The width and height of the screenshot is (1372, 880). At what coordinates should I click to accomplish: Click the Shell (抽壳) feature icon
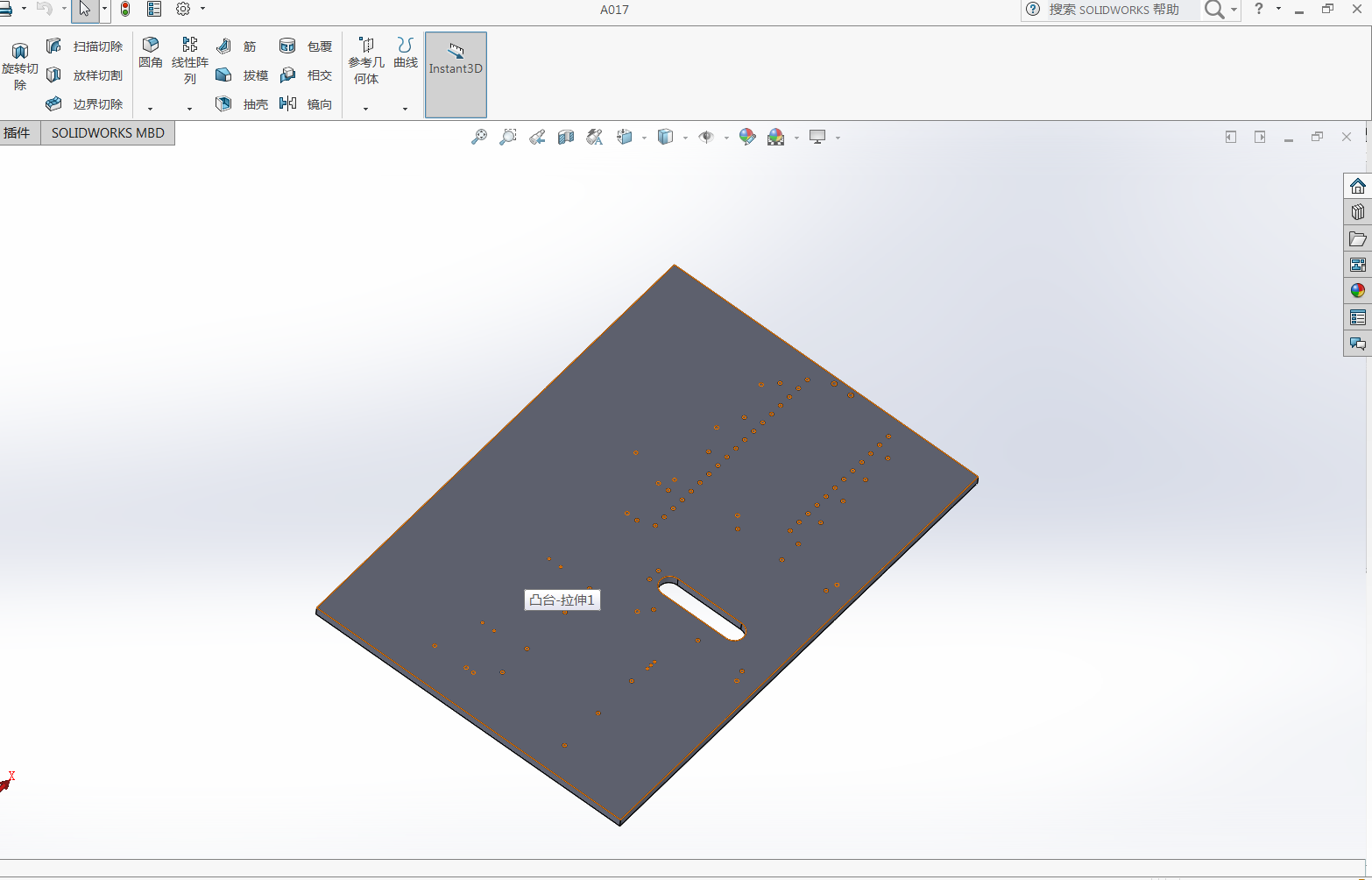(224, 104)
